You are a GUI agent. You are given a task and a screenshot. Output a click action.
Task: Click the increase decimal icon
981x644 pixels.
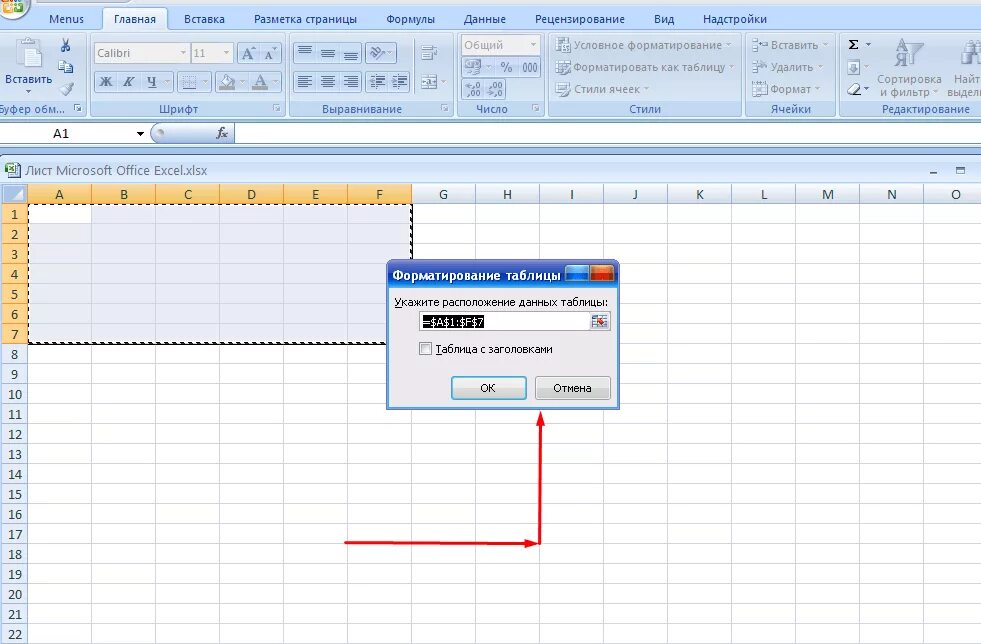[473, 89]
